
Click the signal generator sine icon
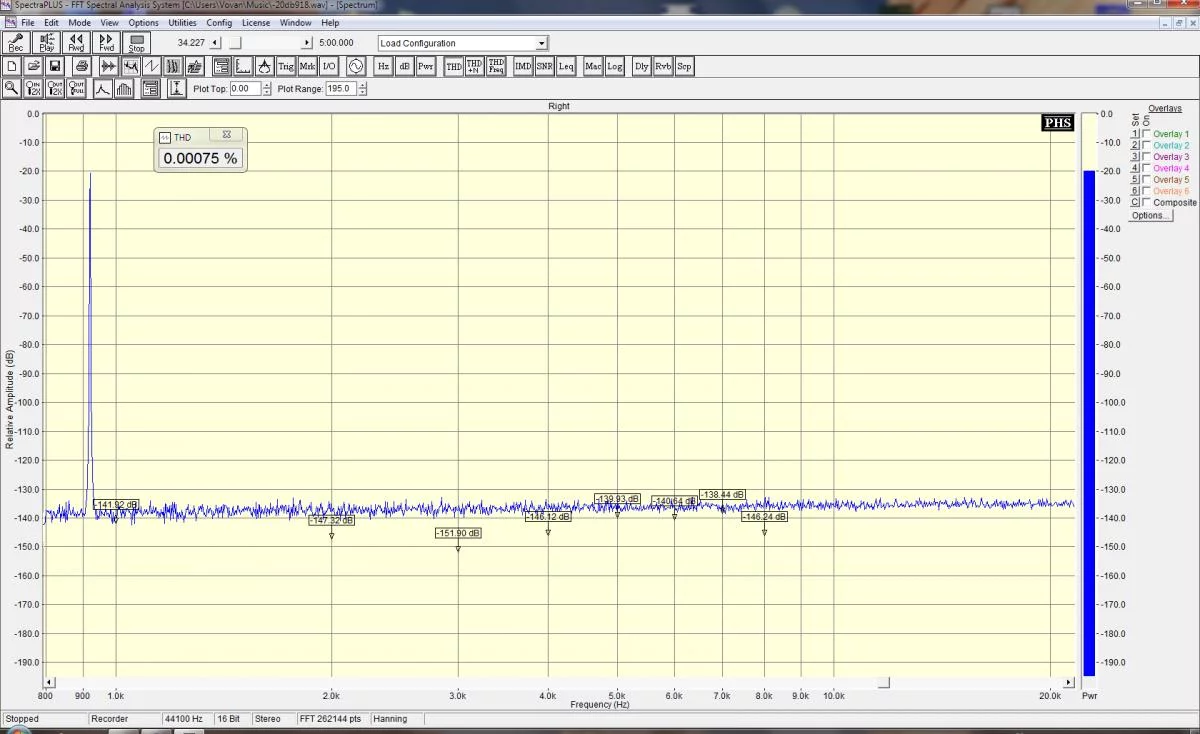click(356, 66)
